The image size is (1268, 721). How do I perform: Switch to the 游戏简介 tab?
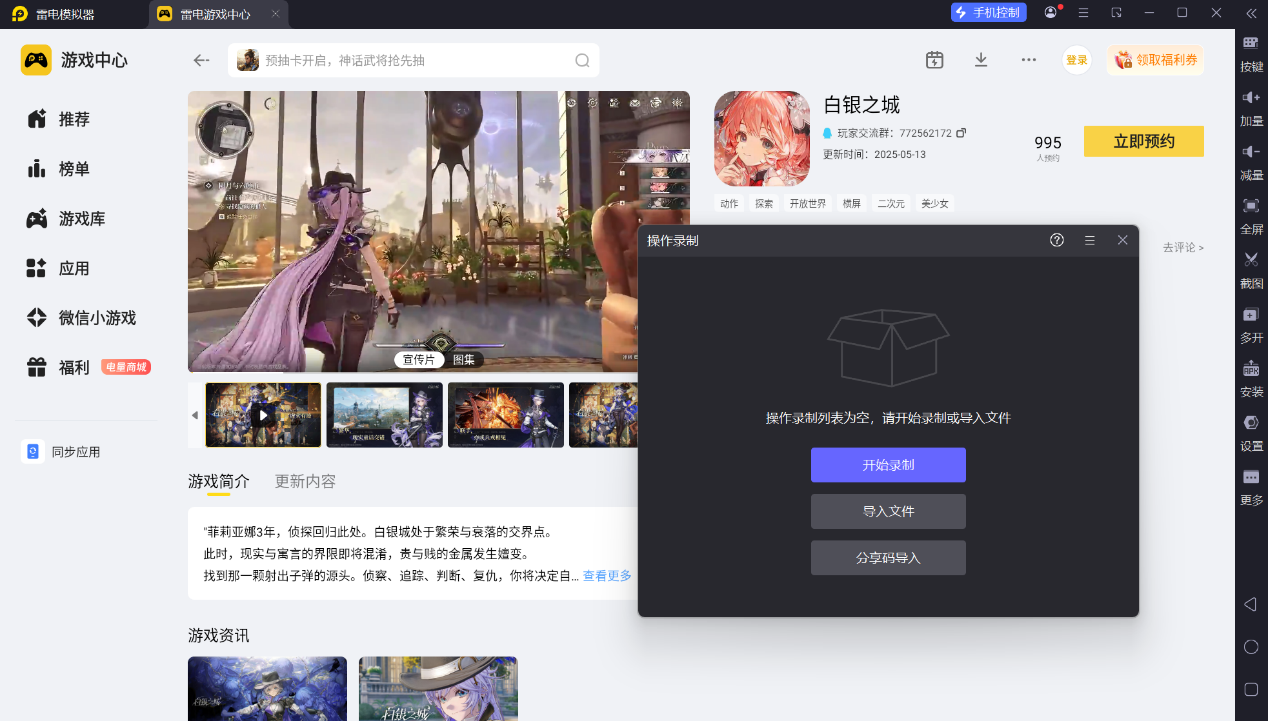coord(219,481)
